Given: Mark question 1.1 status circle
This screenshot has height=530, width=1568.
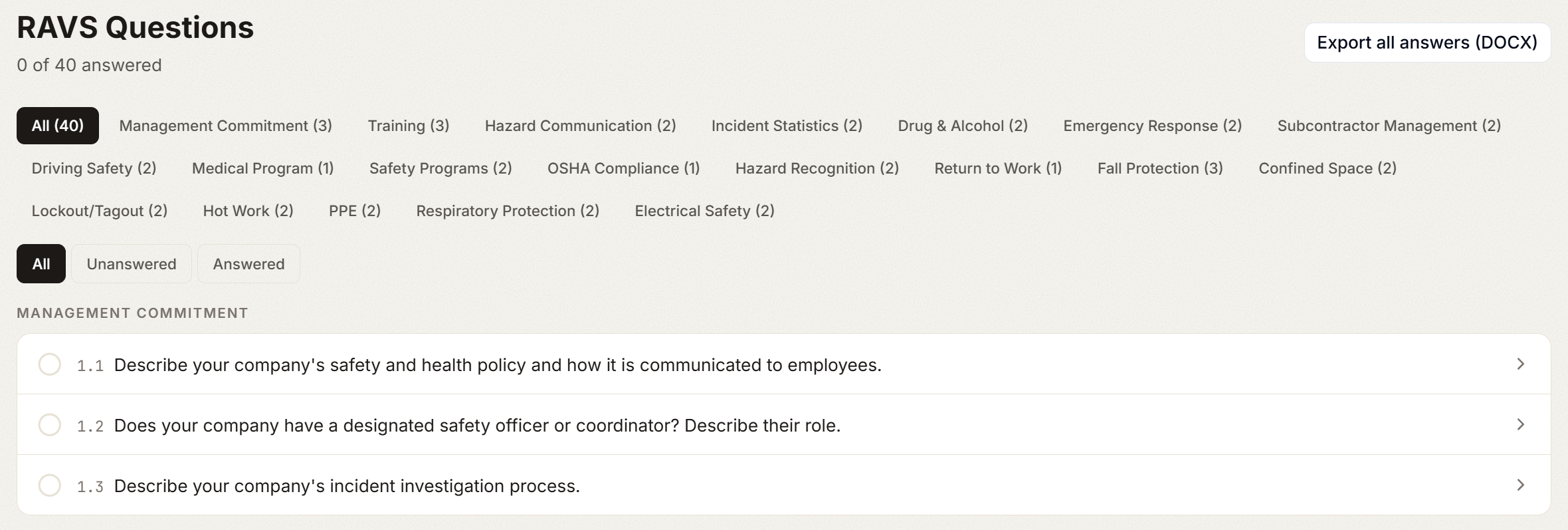Looking at the screenshot, I should point(50,364).
